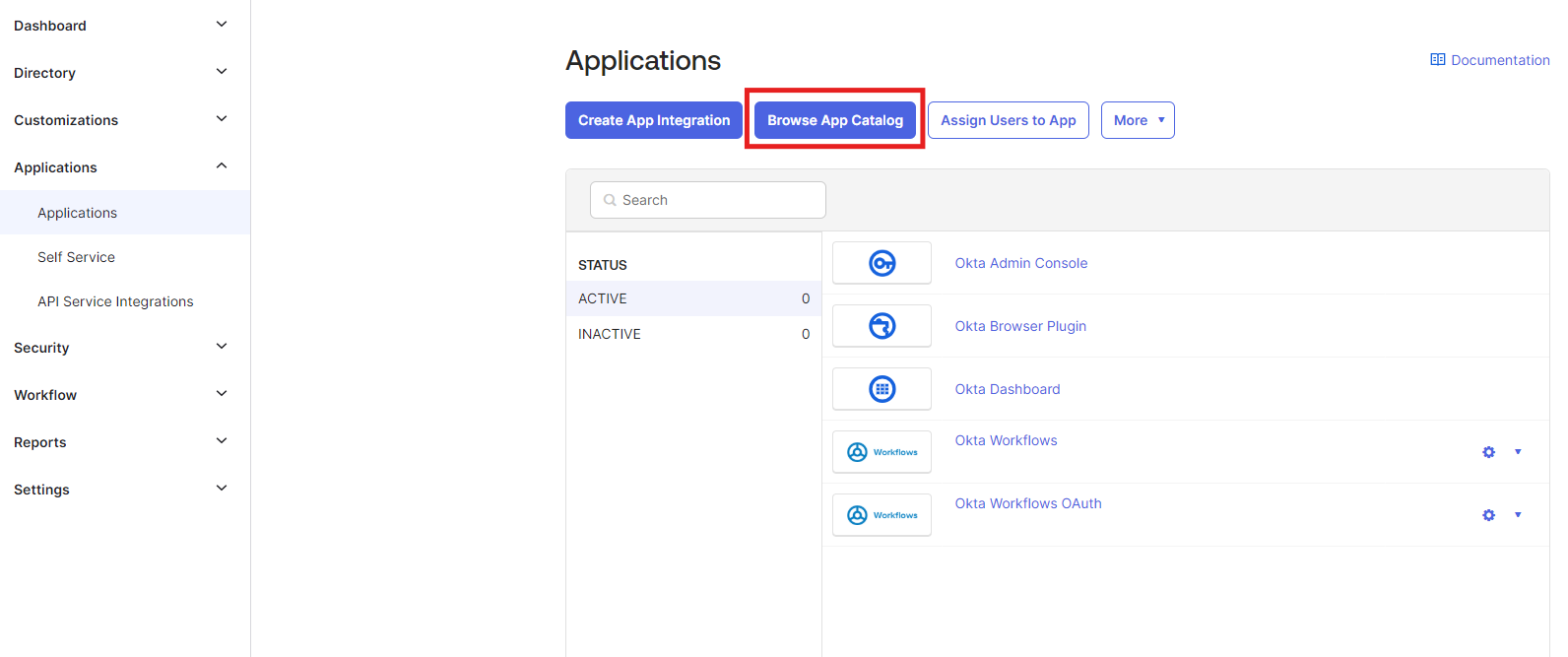1568x657 pixels.
Task: Click the Customizations label in sidebar
Action: [x=66, y=120]
